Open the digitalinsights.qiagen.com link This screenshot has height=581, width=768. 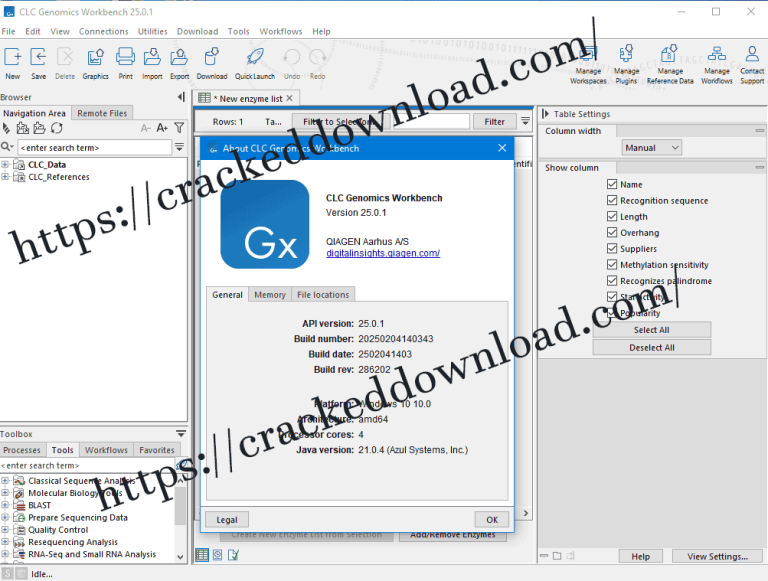pyautogui.click(x=383, y=253)
